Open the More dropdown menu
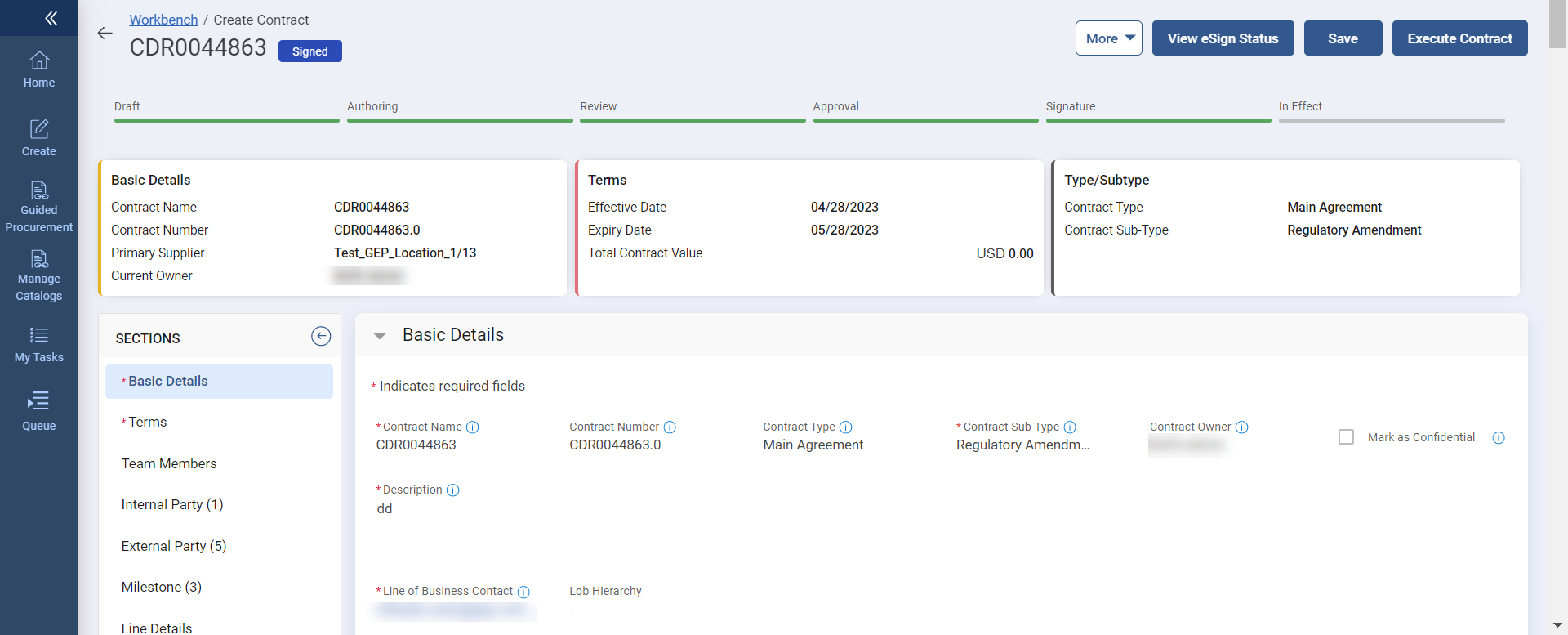Screen dimensions: 1568x635 (x=1108, y=38)
